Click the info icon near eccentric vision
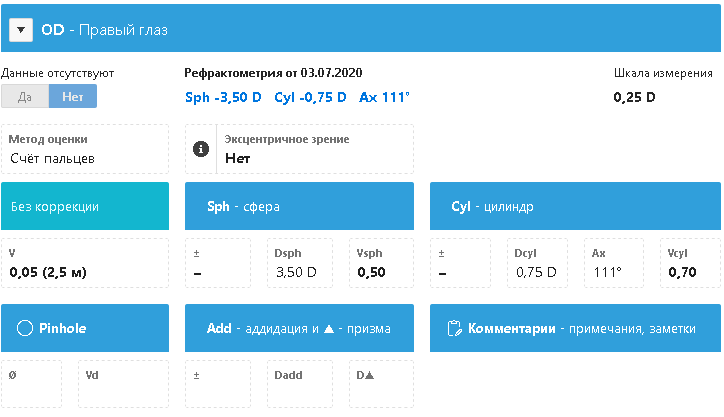This screenshot has height=417, width=724. [x=201, y=149]
